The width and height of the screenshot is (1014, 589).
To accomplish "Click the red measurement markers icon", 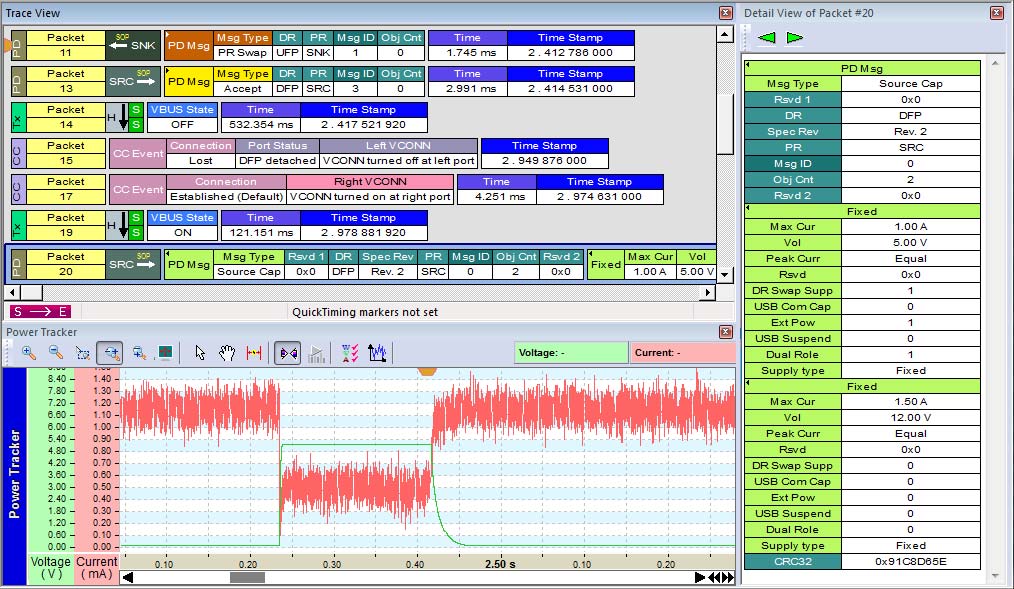I will pos(254,353).
